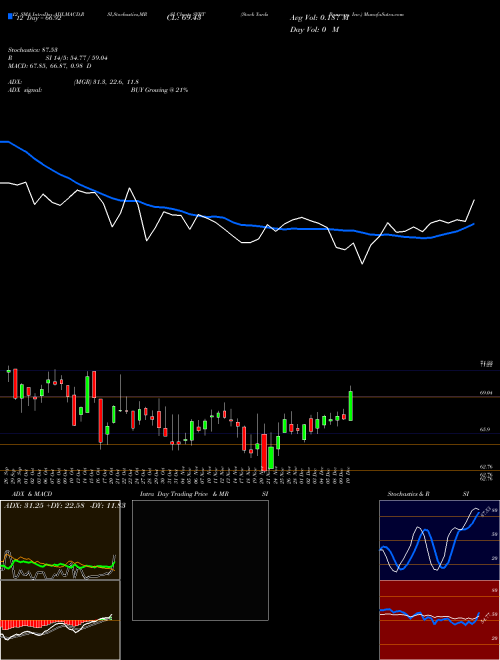Click the '(MGR) 31.3, 22.6, 11.8' ADX values
The height and width of the screenshot is (660, 500).
(106, 82)
